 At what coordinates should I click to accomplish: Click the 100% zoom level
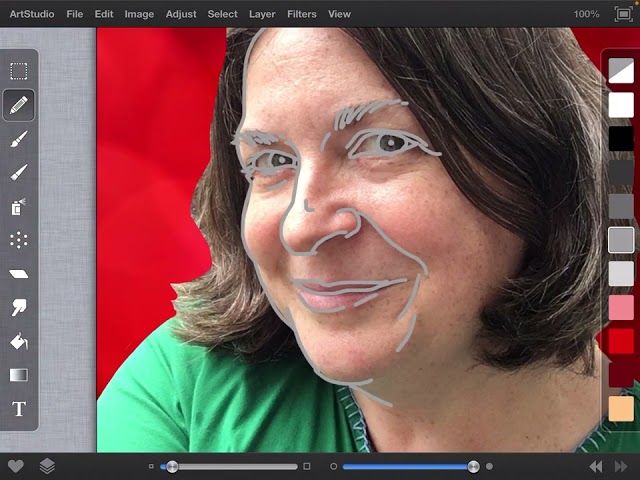tap(586, 14)
